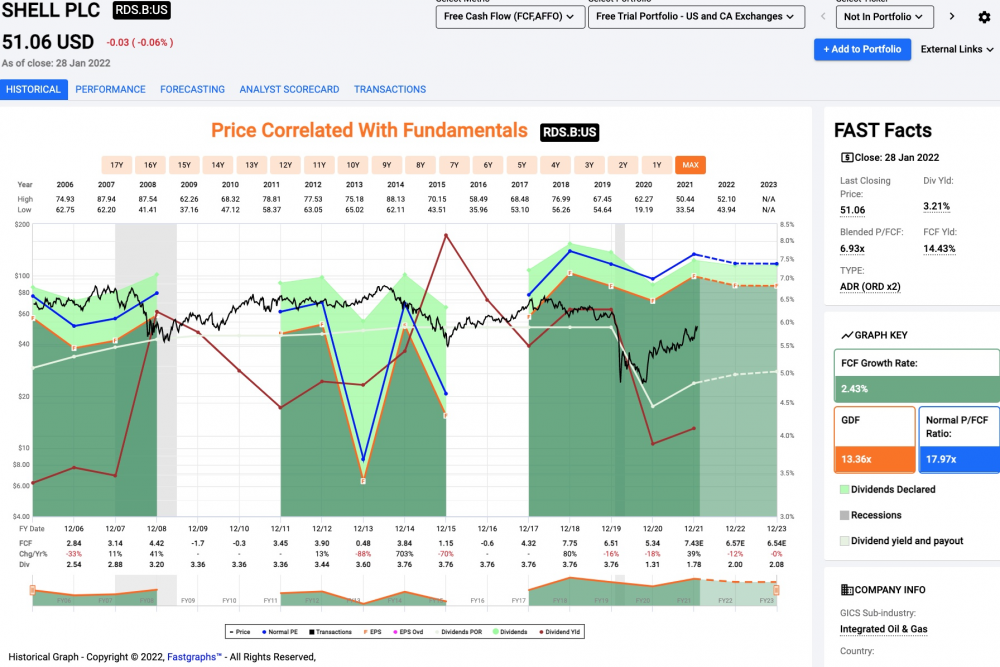The image size is (1000, 667).
Task: Toggle the Dividends legend series
Action: point(510,632)
